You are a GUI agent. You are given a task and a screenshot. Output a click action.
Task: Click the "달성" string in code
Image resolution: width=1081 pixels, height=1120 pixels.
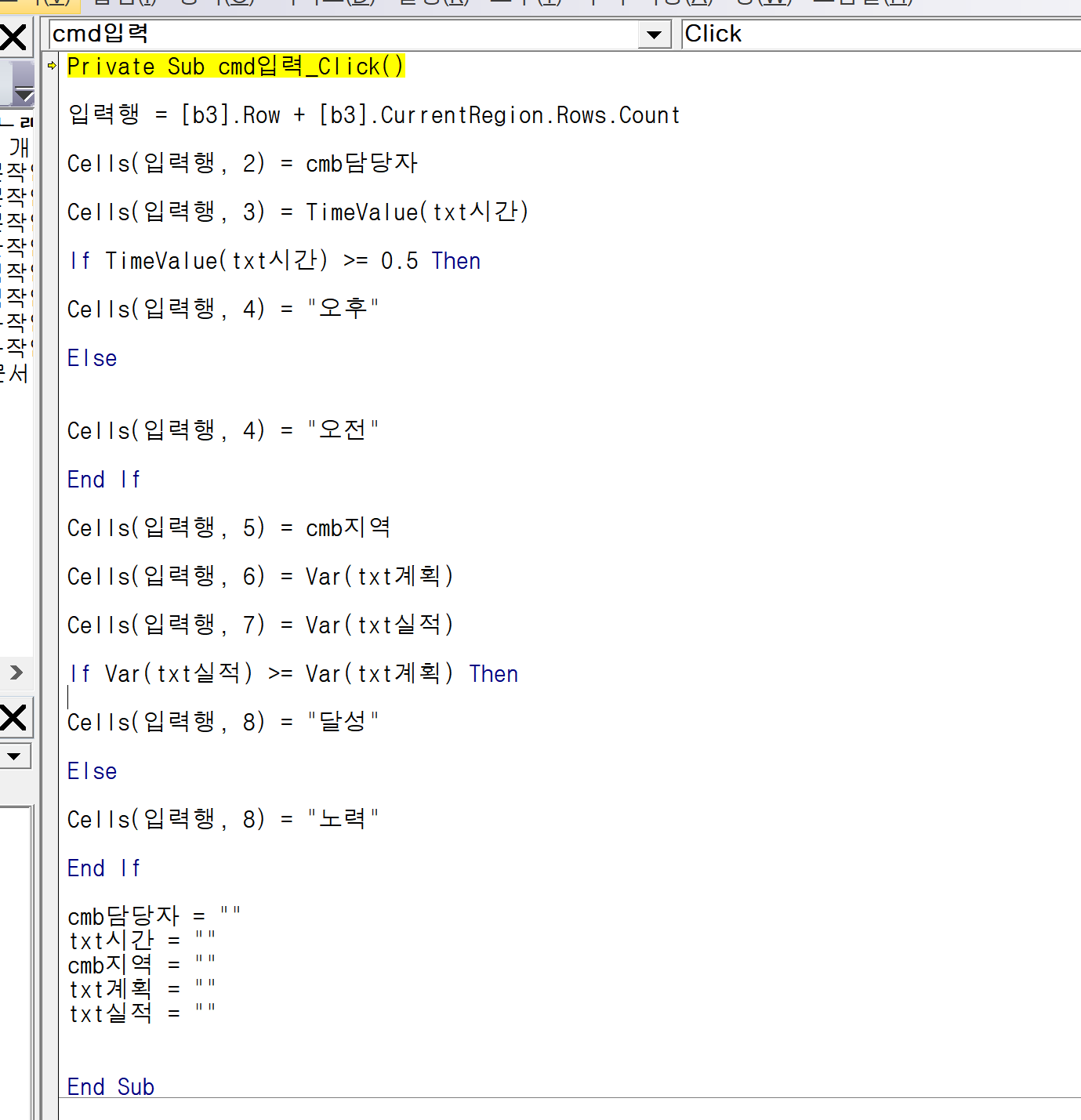point(343,722)
